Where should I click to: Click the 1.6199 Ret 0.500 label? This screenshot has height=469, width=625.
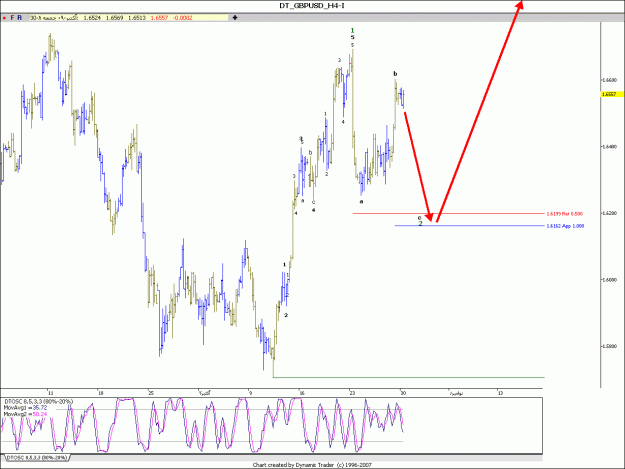[x=564, y=214]
